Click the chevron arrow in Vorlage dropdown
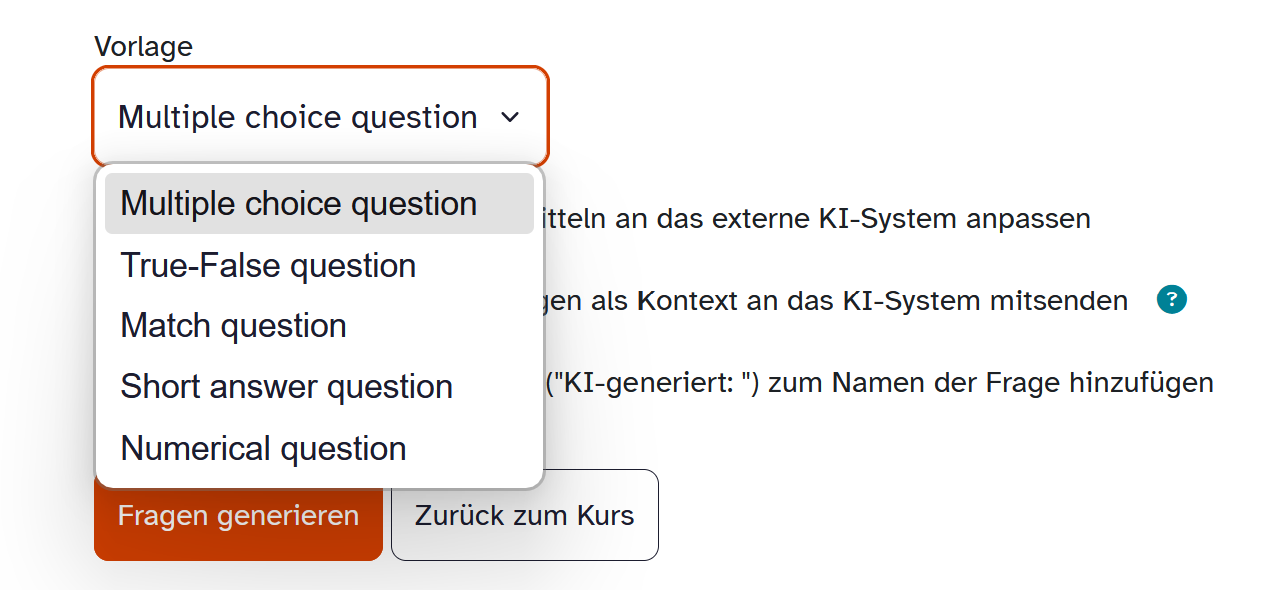The image size is (1275, 590). (510, 118)
